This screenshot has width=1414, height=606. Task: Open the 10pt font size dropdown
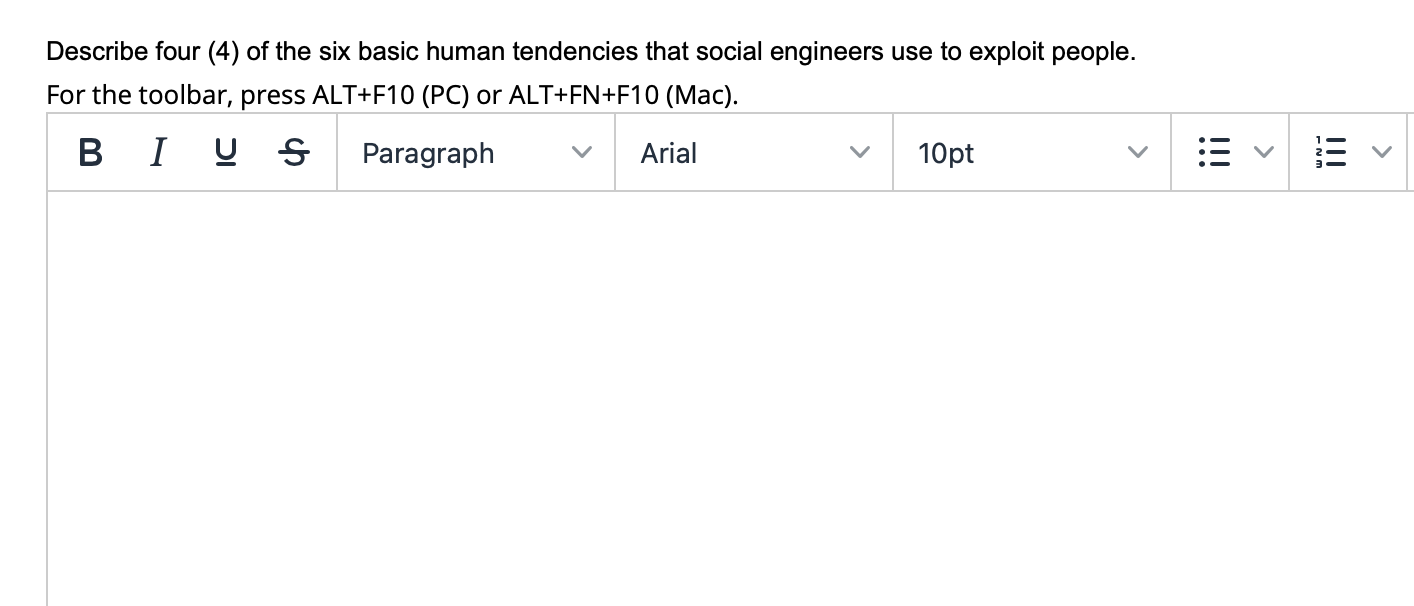tap(1030, 153)
